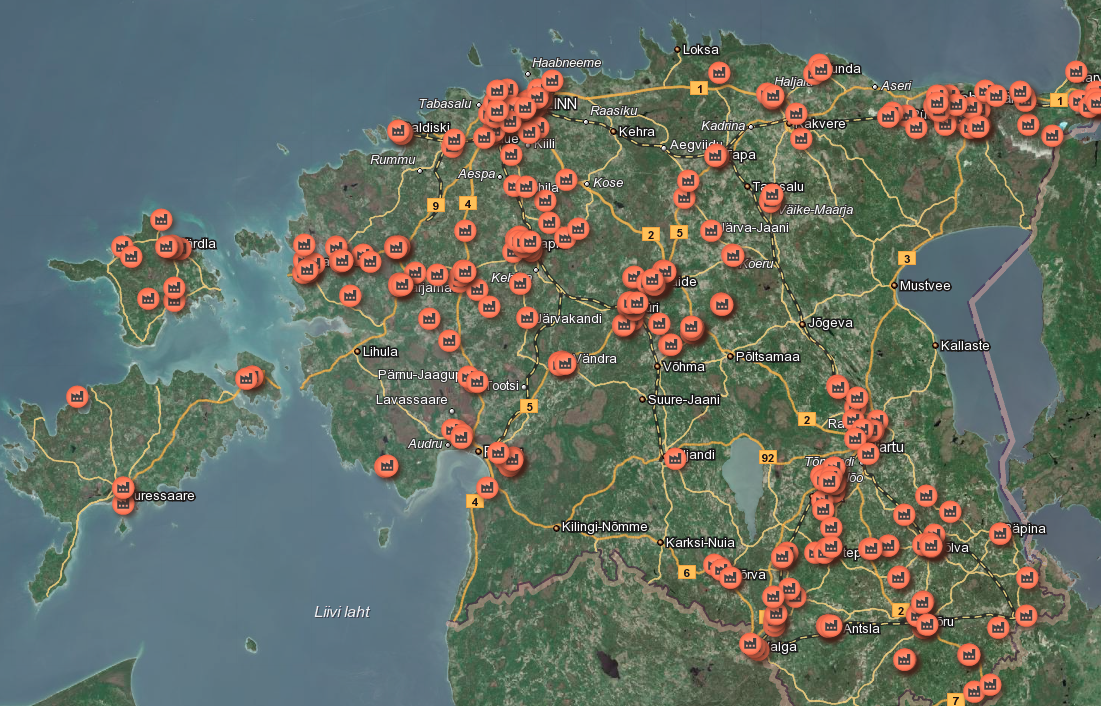
Task: Select the factory marker beside Haabneeme
Action: 552,80
